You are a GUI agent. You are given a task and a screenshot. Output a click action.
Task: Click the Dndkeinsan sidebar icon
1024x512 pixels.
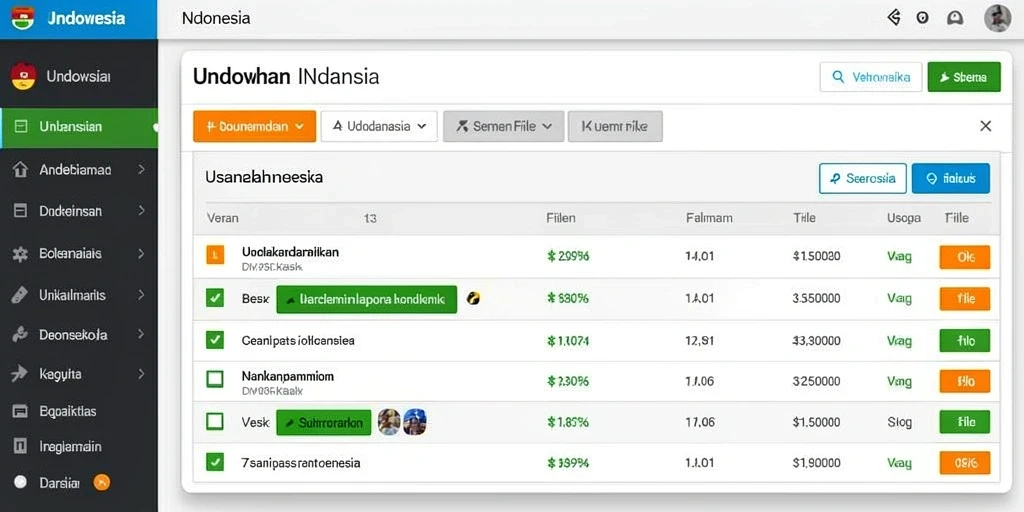pyautogui.click(x=20, y=211)
